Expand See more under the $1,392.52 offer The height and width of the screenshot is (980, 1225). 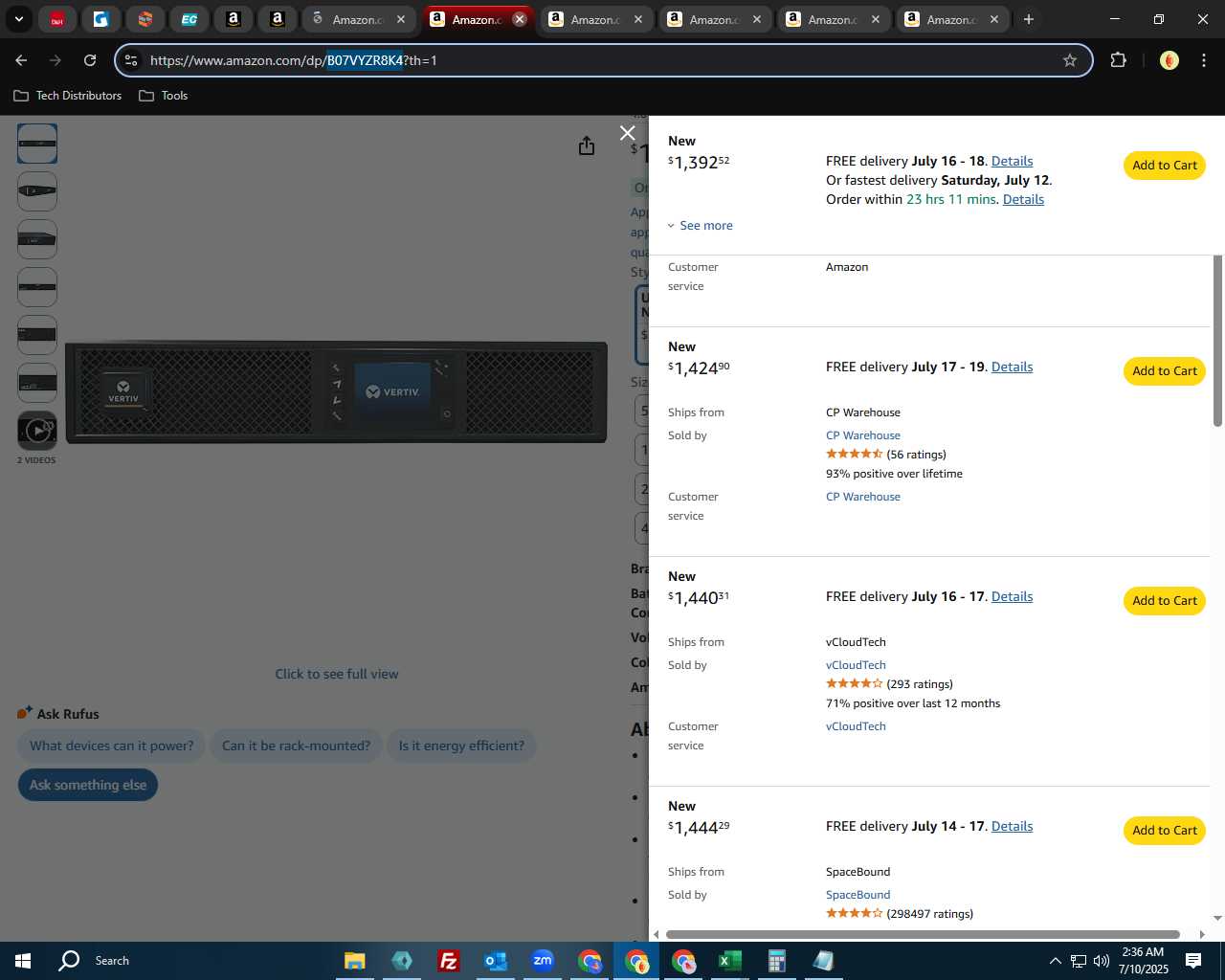[x=701, y=226]
